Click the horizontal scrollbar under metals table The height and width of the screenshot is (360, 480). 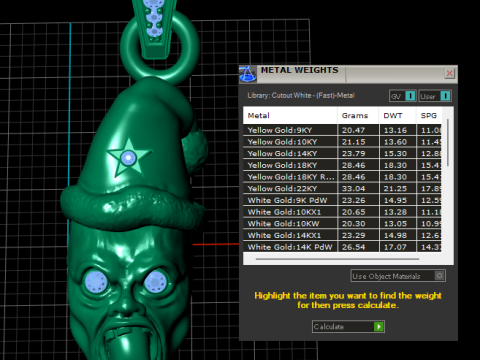click(x=337, y=259)
